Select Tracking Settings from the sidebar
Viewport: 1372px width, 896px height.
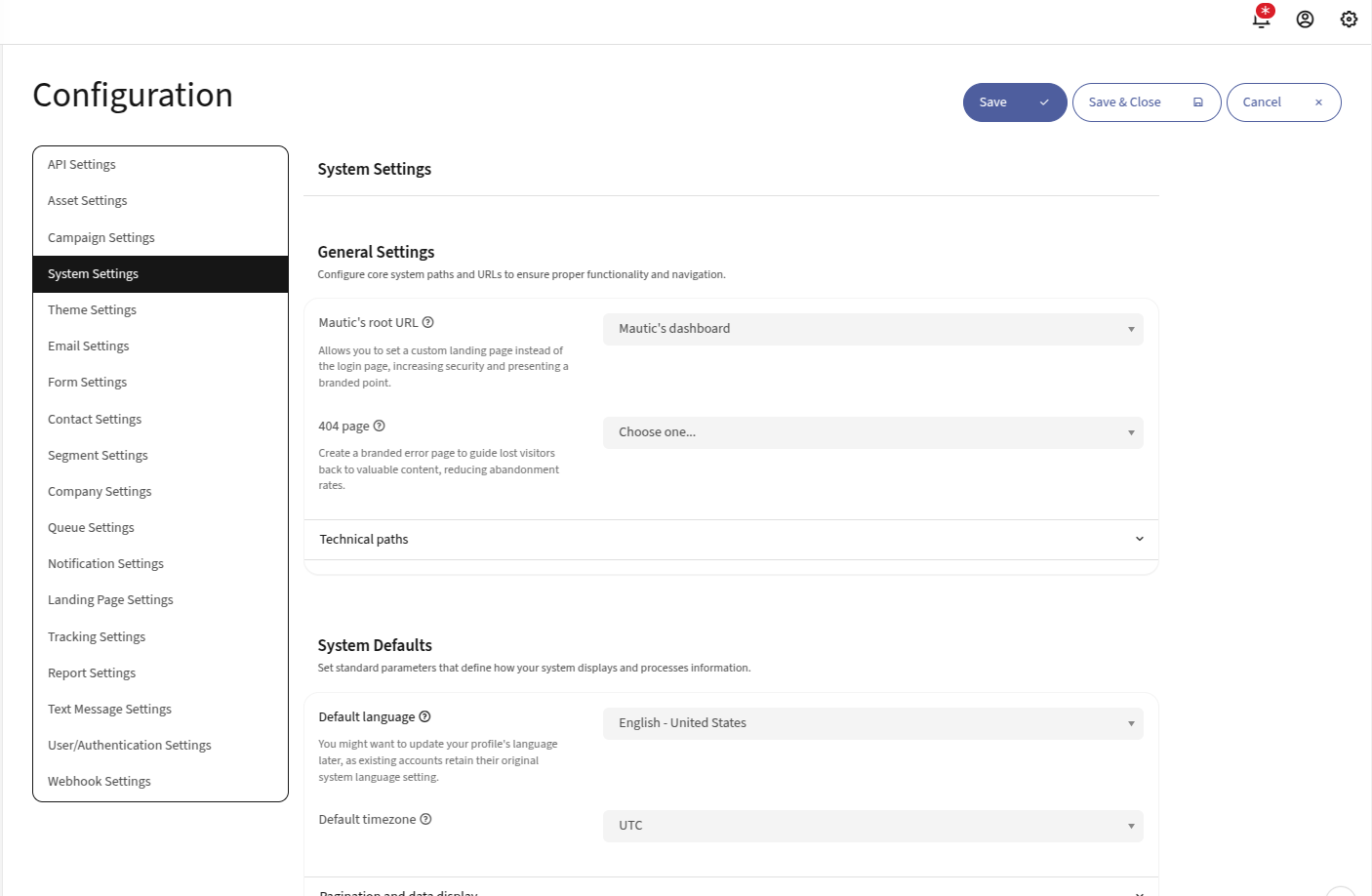(96, 636)
